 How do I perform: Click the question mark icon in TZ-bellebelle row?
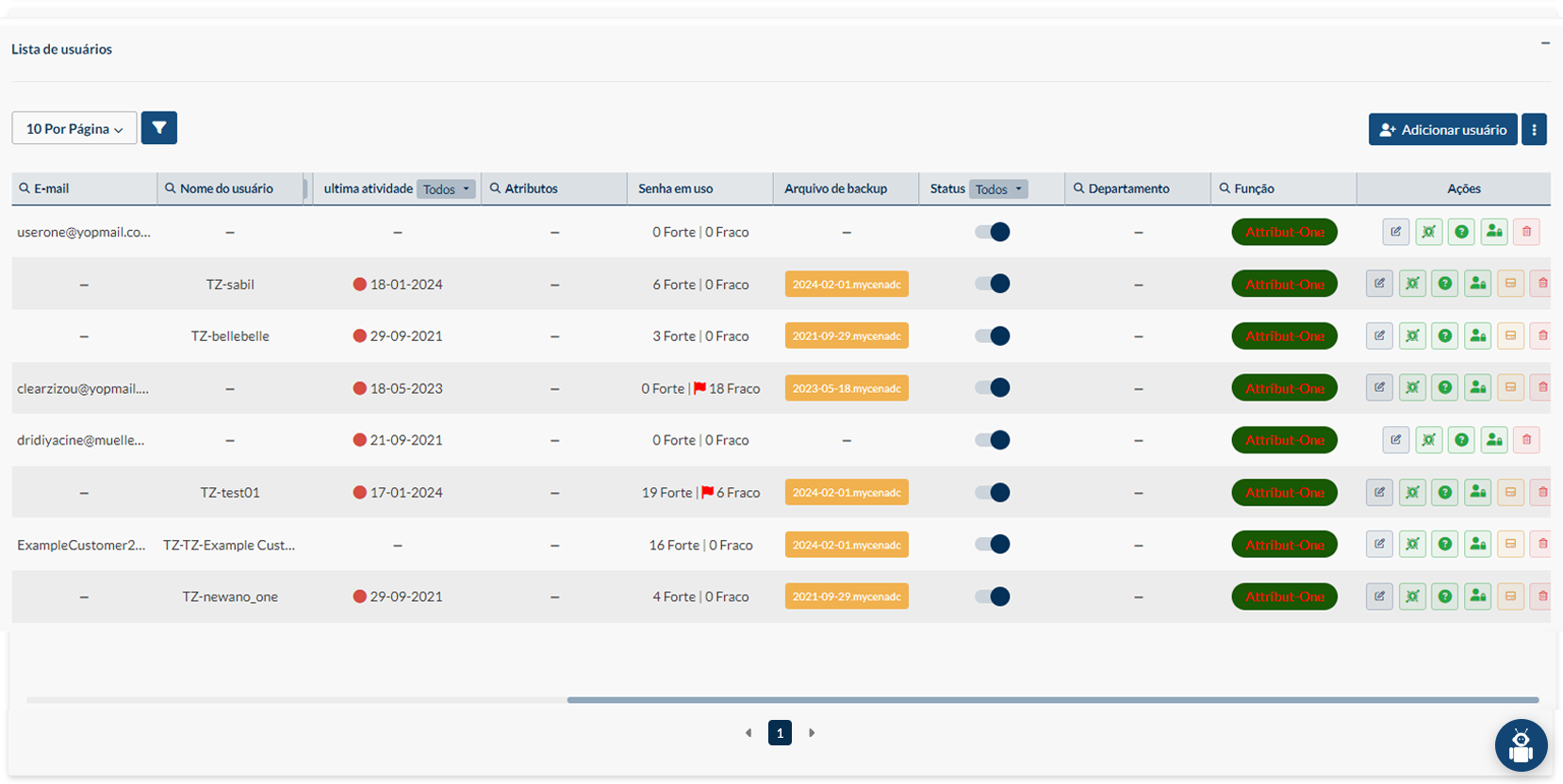point(1445,335)
